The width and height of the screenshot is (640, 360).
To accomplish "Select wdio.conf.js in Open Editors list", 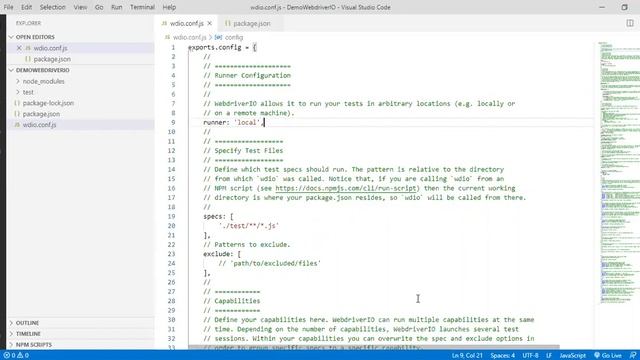I will click(x=51, y=48).
